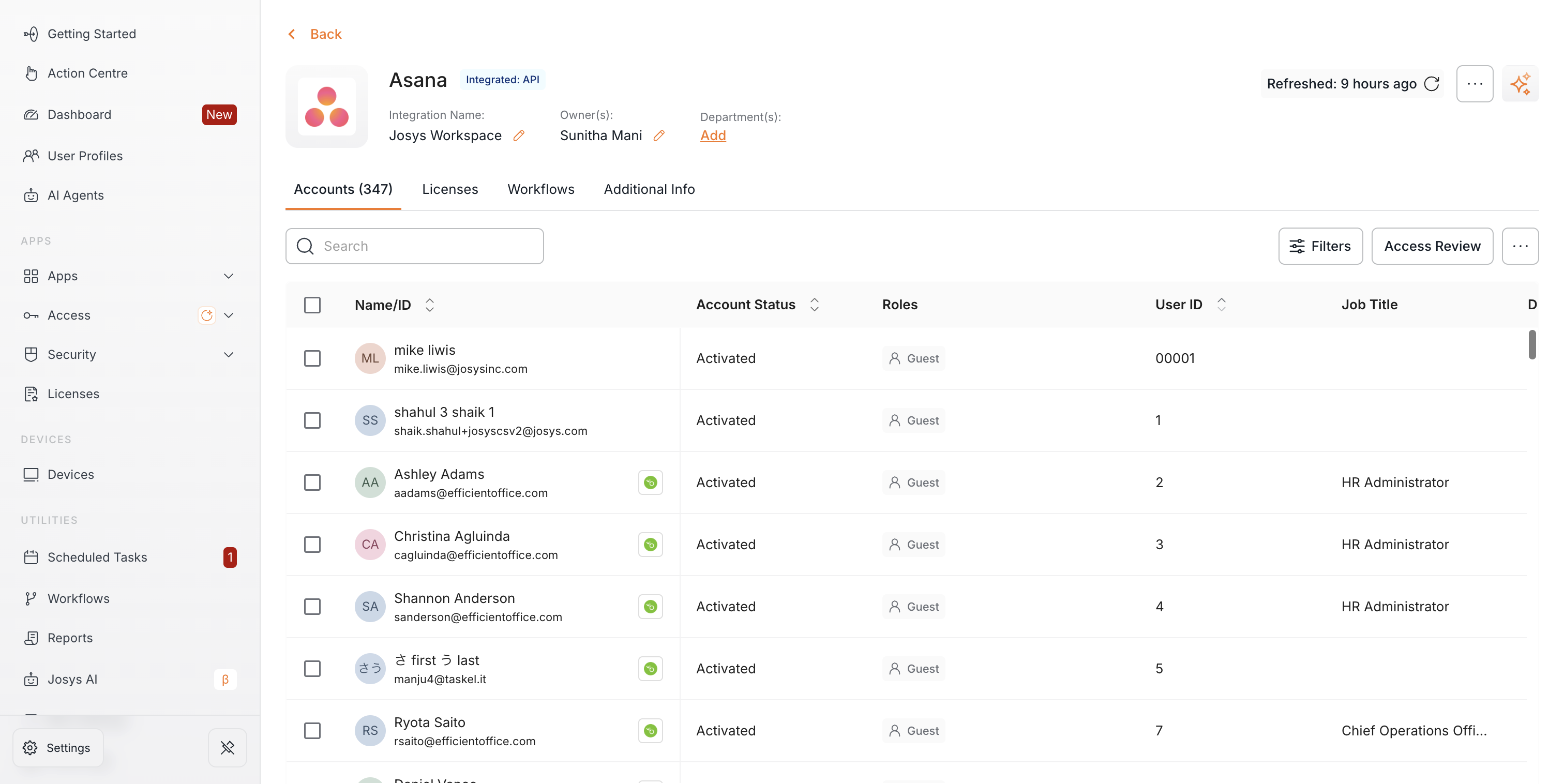Screen dimensions: 1564x784
Task: Expand the Access sidebar section
Action: 228,315
